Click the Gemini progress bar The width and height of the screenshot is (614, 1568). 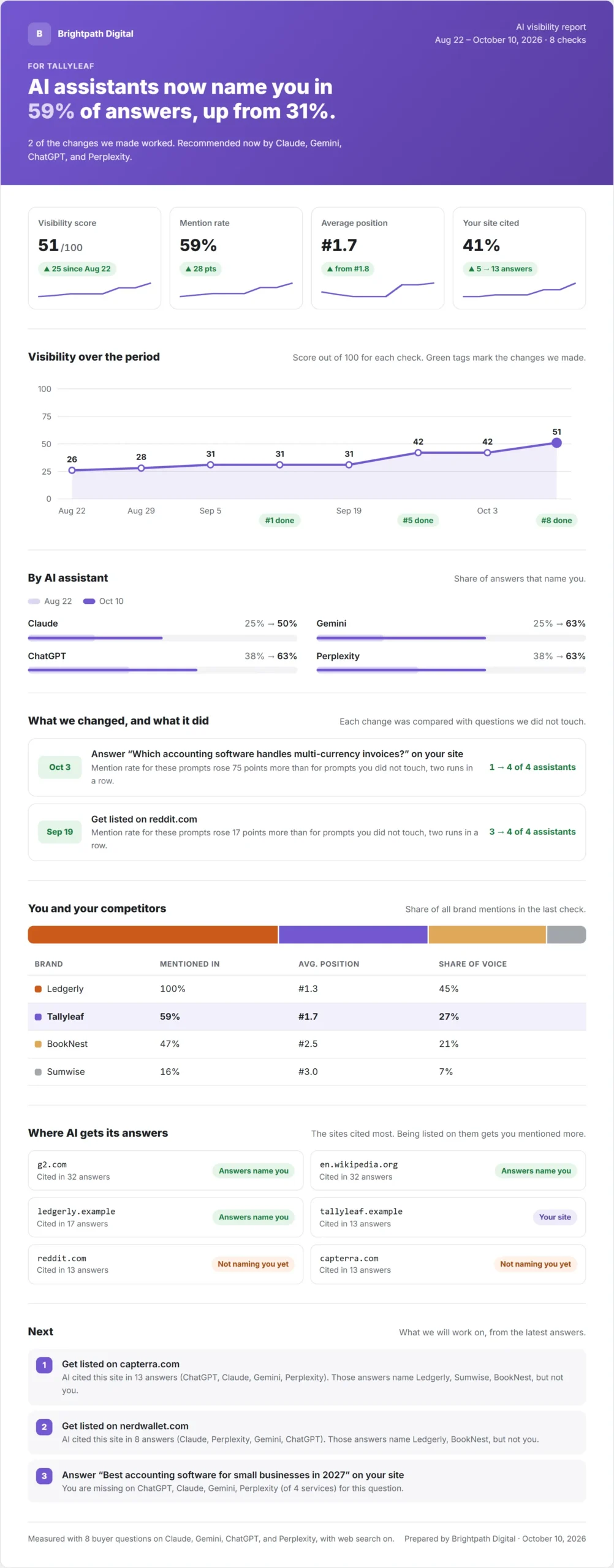[451, 638]
